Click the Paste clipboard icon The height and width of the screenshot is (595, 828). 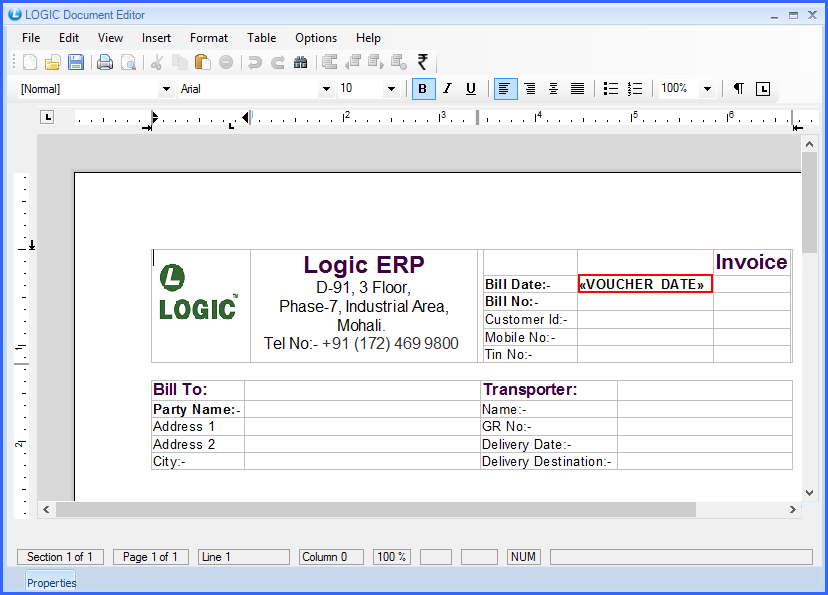(202, 62)
